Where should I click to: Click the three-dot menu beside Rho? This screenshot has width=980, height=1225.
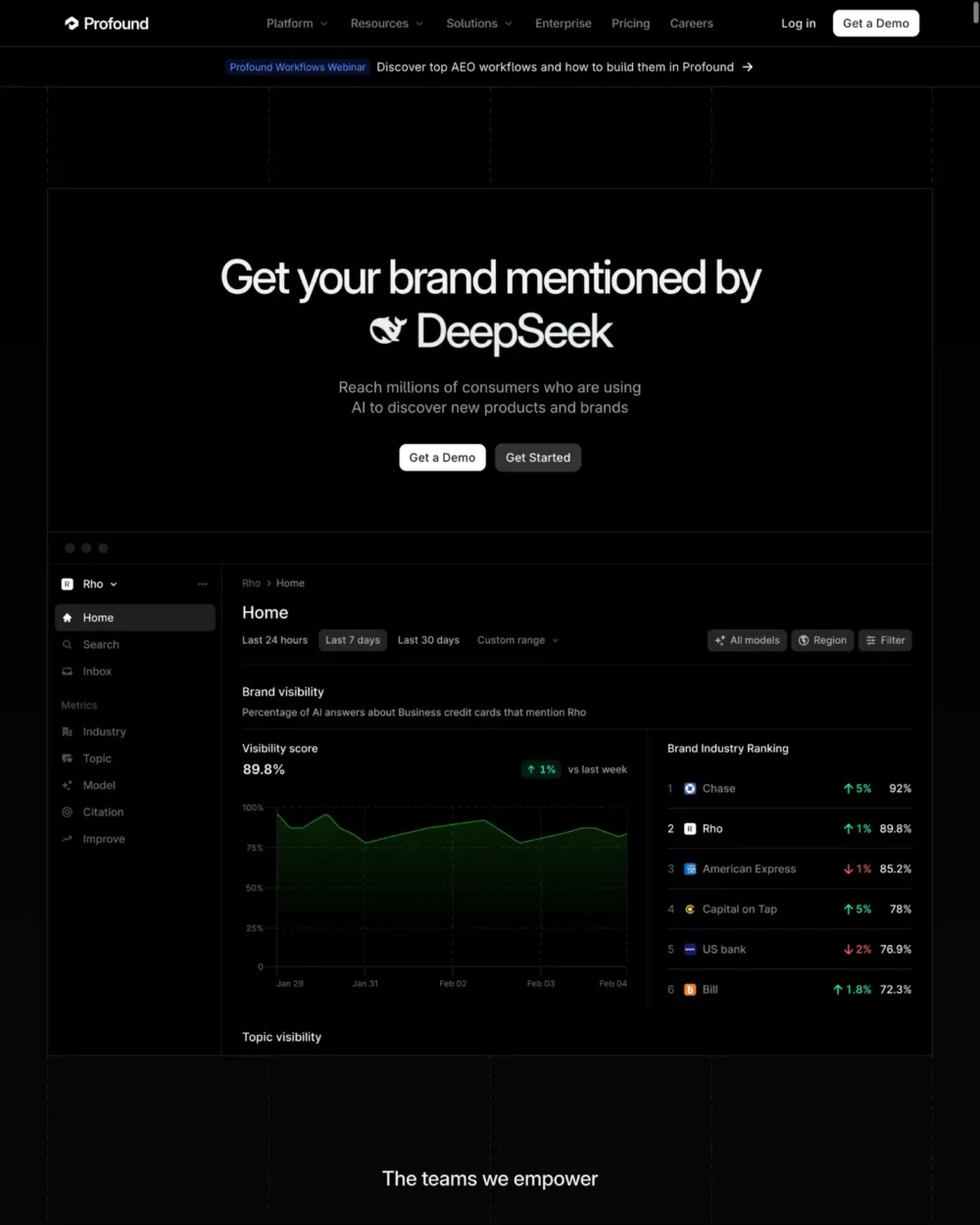tap(203, 584)
